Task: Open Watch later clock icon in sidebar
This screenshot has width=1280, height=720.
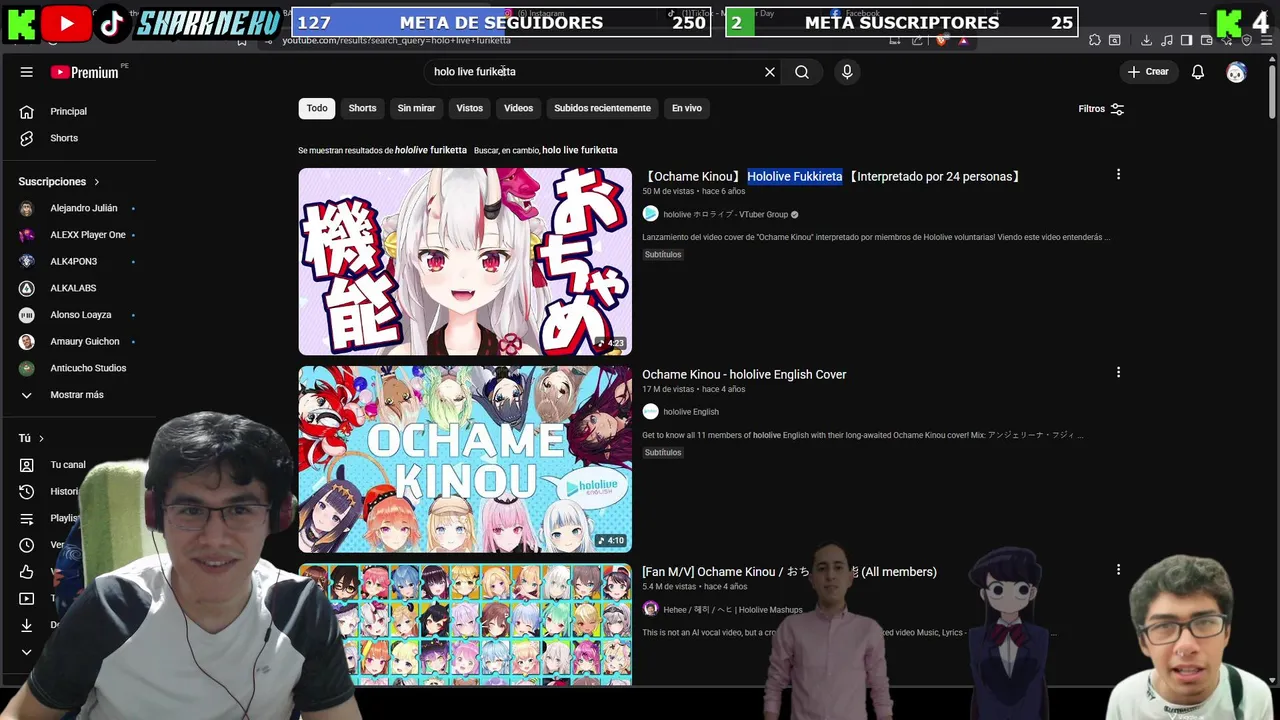Action: point(27,545)
